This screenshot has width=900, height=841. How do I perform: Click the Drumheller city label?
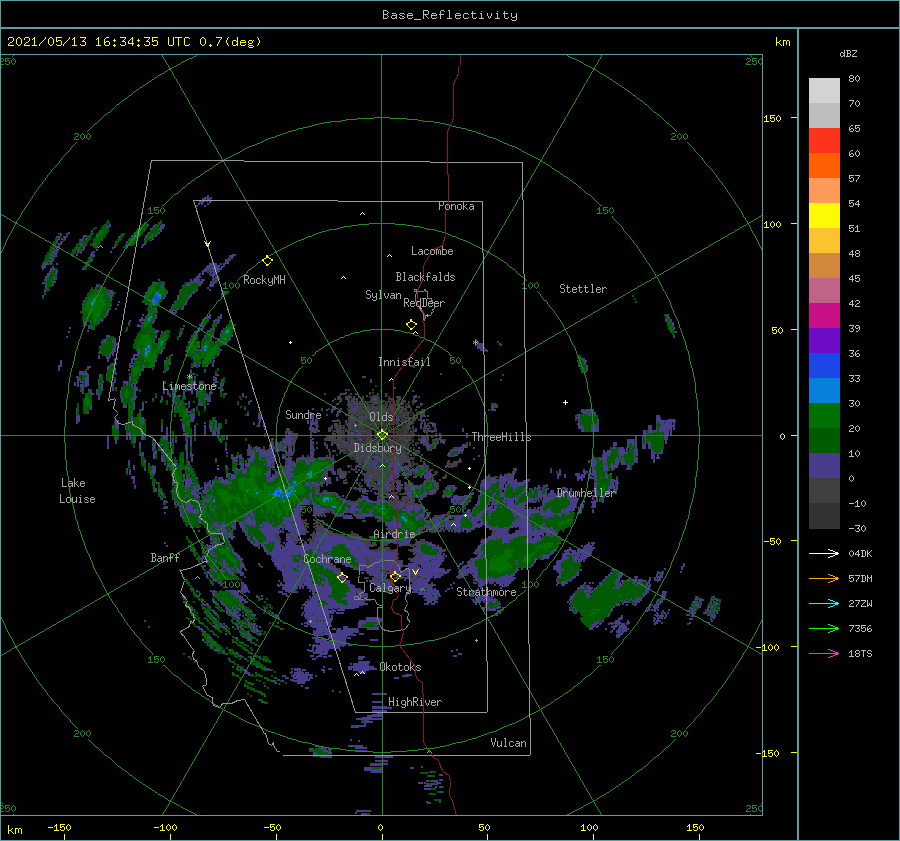(586, 493)
